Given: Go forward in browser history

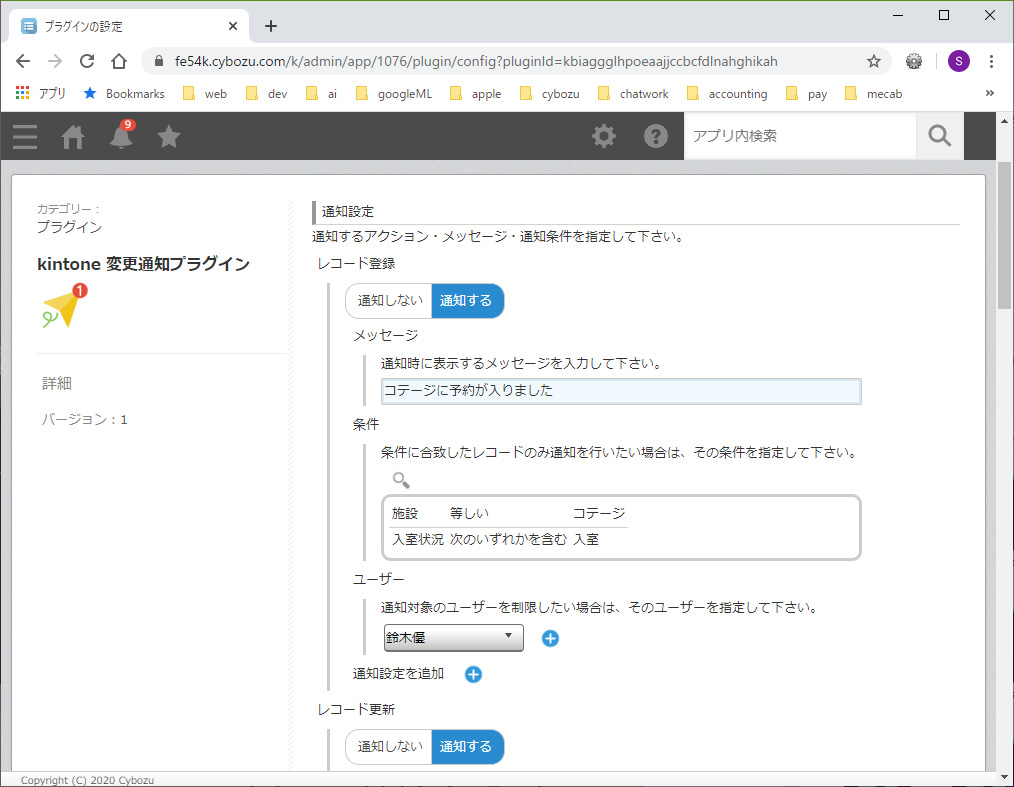Looking at the screenshot, I should coord(55,61).
